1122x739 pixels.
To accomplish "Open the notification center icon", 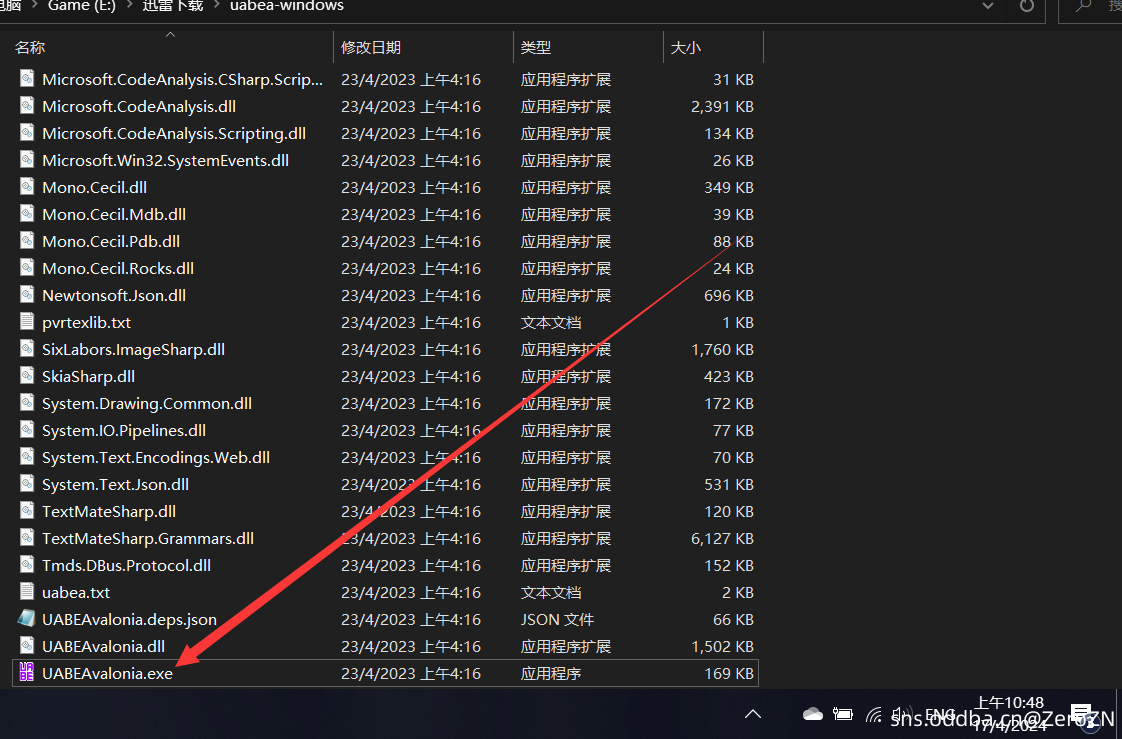I will click(1082, 714).
